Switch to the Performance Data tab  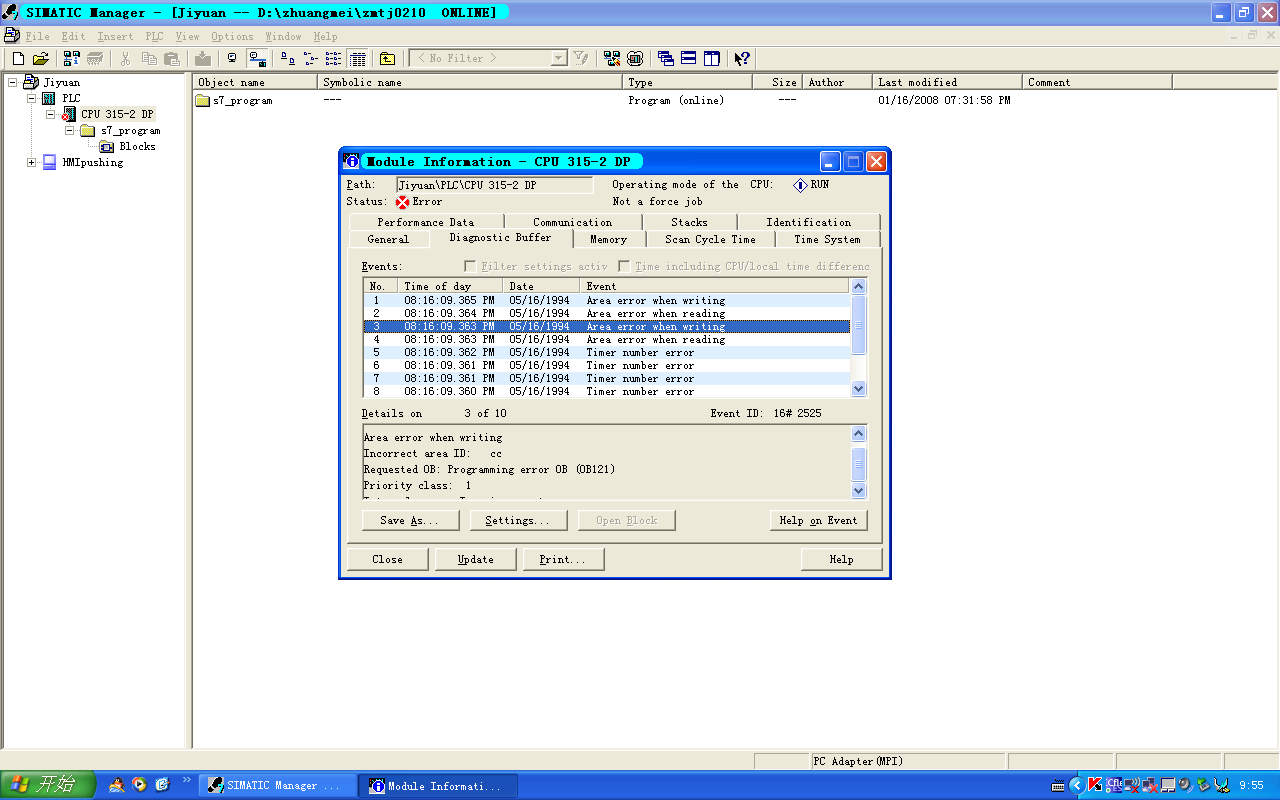(426, 222)
